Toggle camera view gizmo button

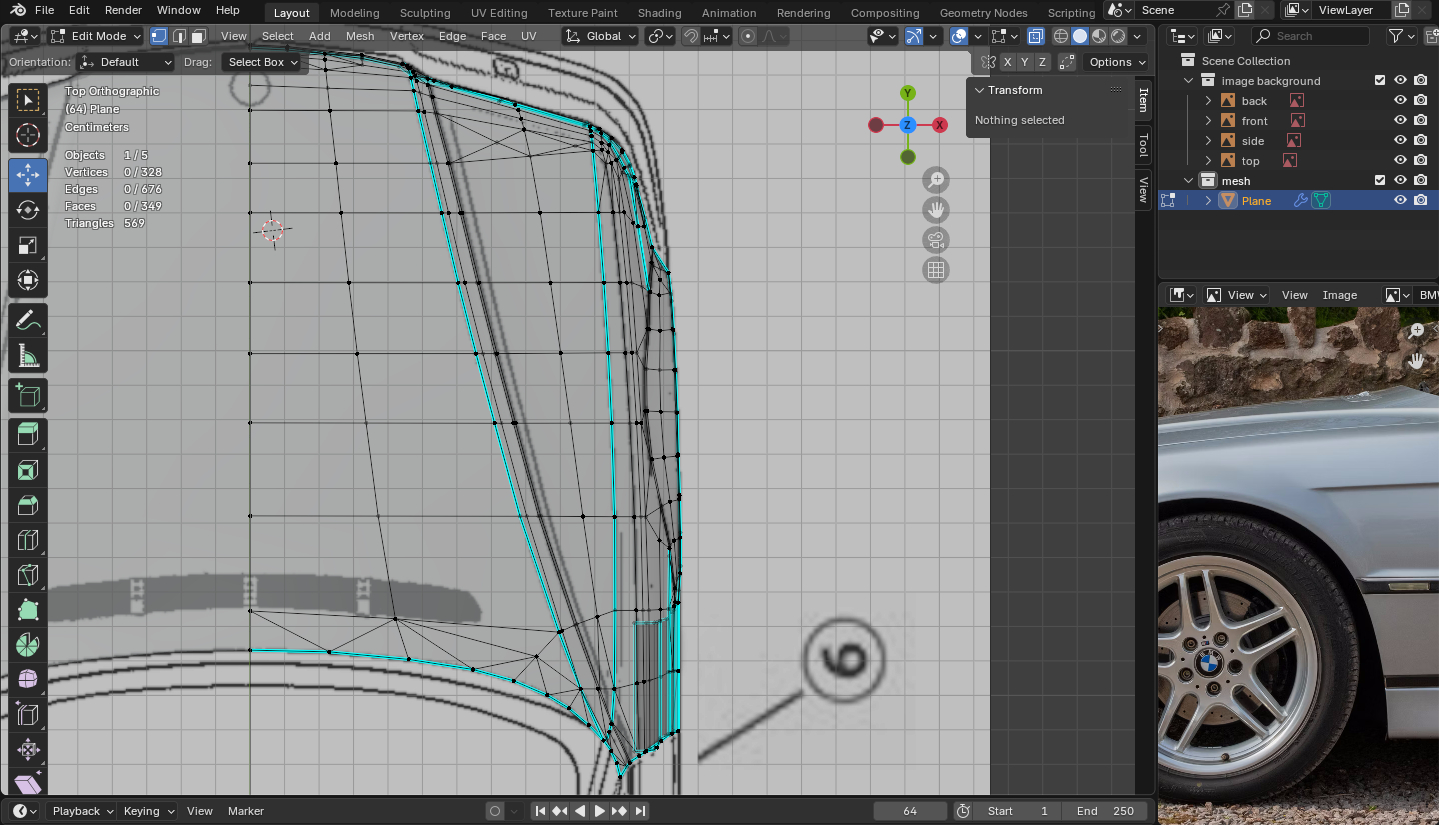[936, 240]
